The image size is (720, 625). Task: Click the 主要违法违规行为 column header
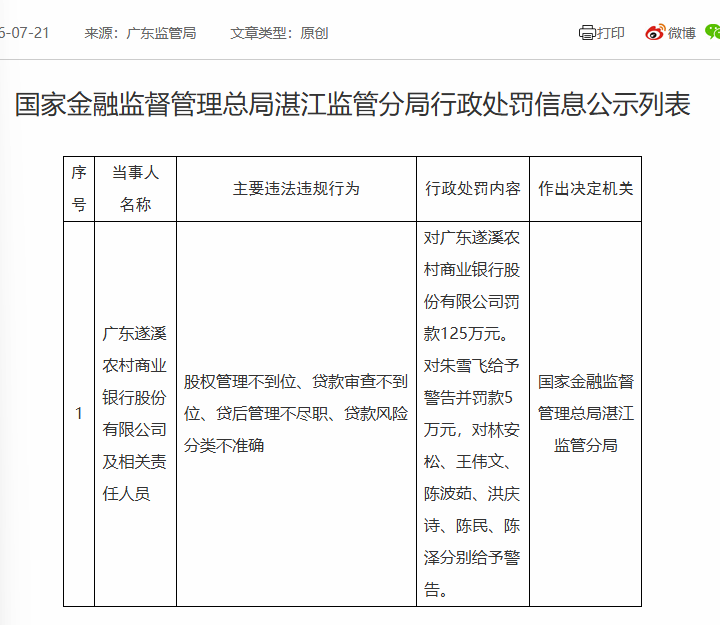296,189
